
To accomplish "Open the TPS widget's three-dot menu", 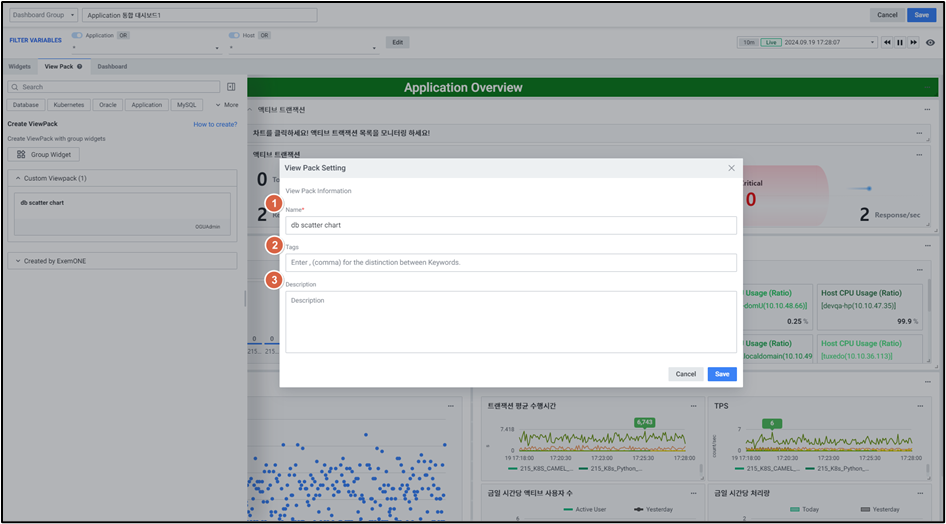I will point(919,406).
